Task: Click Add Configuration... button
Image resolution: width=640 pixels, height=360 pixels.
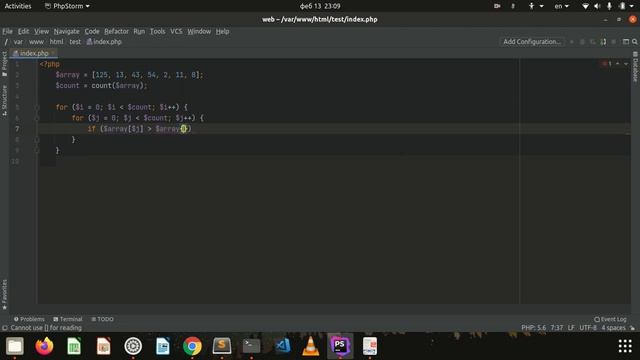Action: click(532, 42)
